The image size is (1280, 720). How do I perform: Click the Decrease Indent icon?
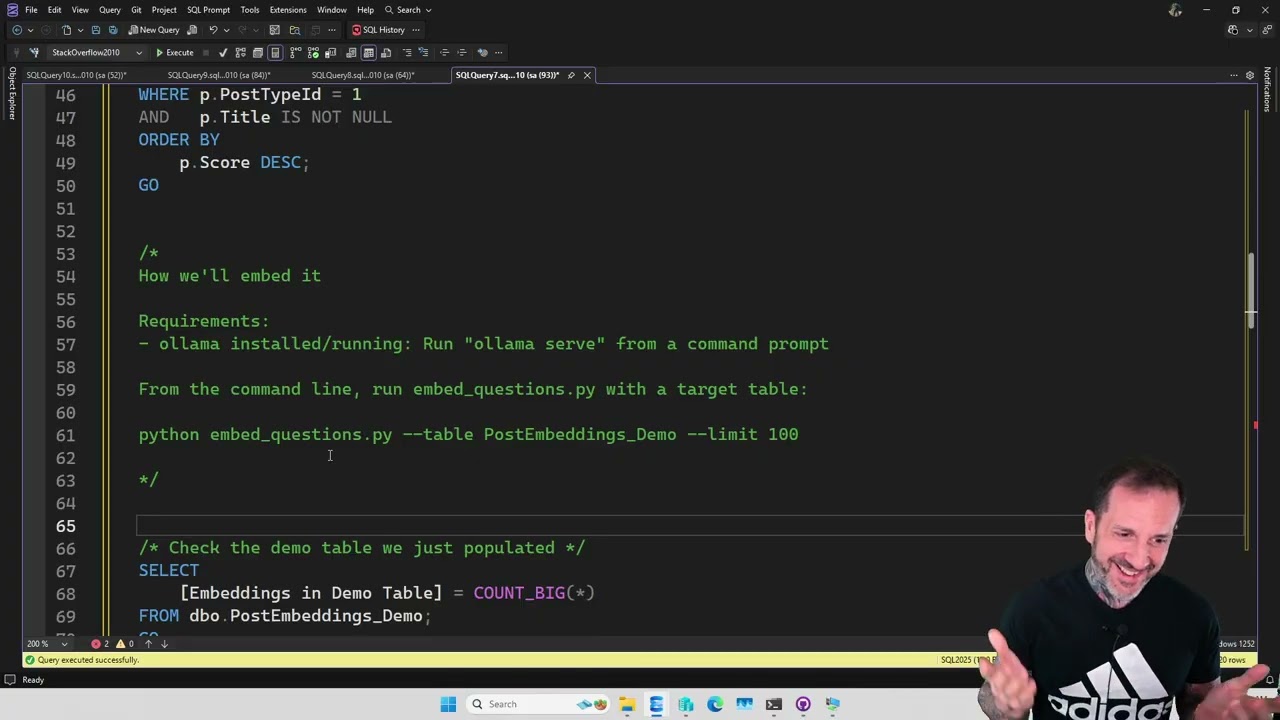click(x=445, y=52)
